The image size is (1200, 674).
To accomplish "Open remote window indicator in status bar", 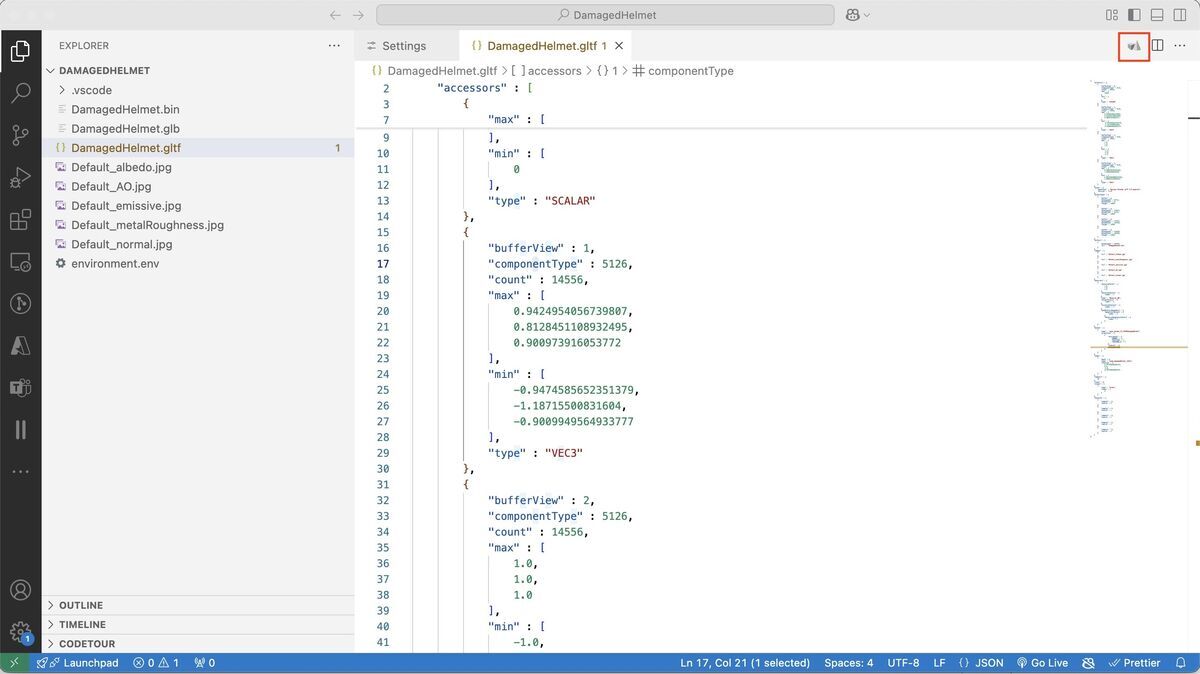I will pos(14,663).
